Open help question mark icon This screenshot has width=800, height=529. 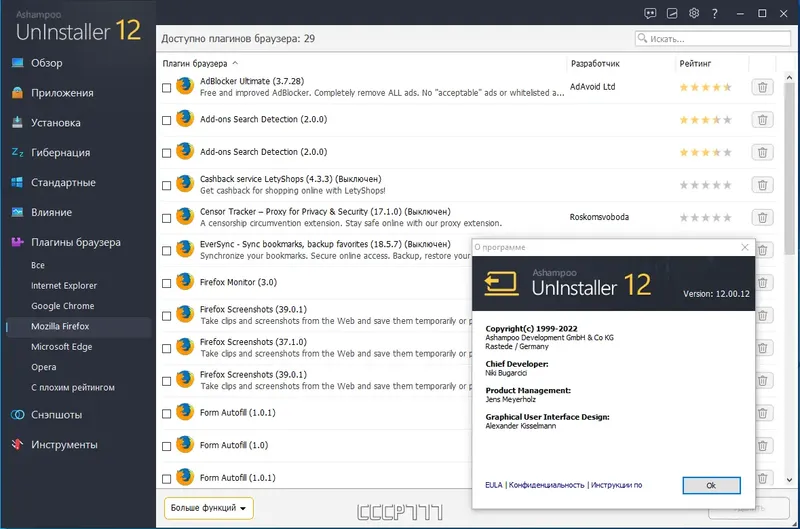[x=715, y=14]
